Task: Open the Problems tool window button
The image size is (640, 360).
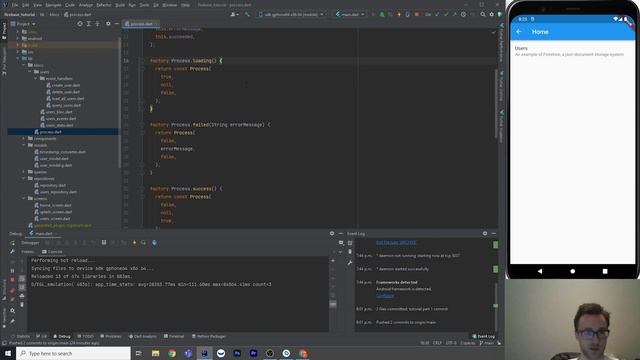Action: (x=111, y=336)
